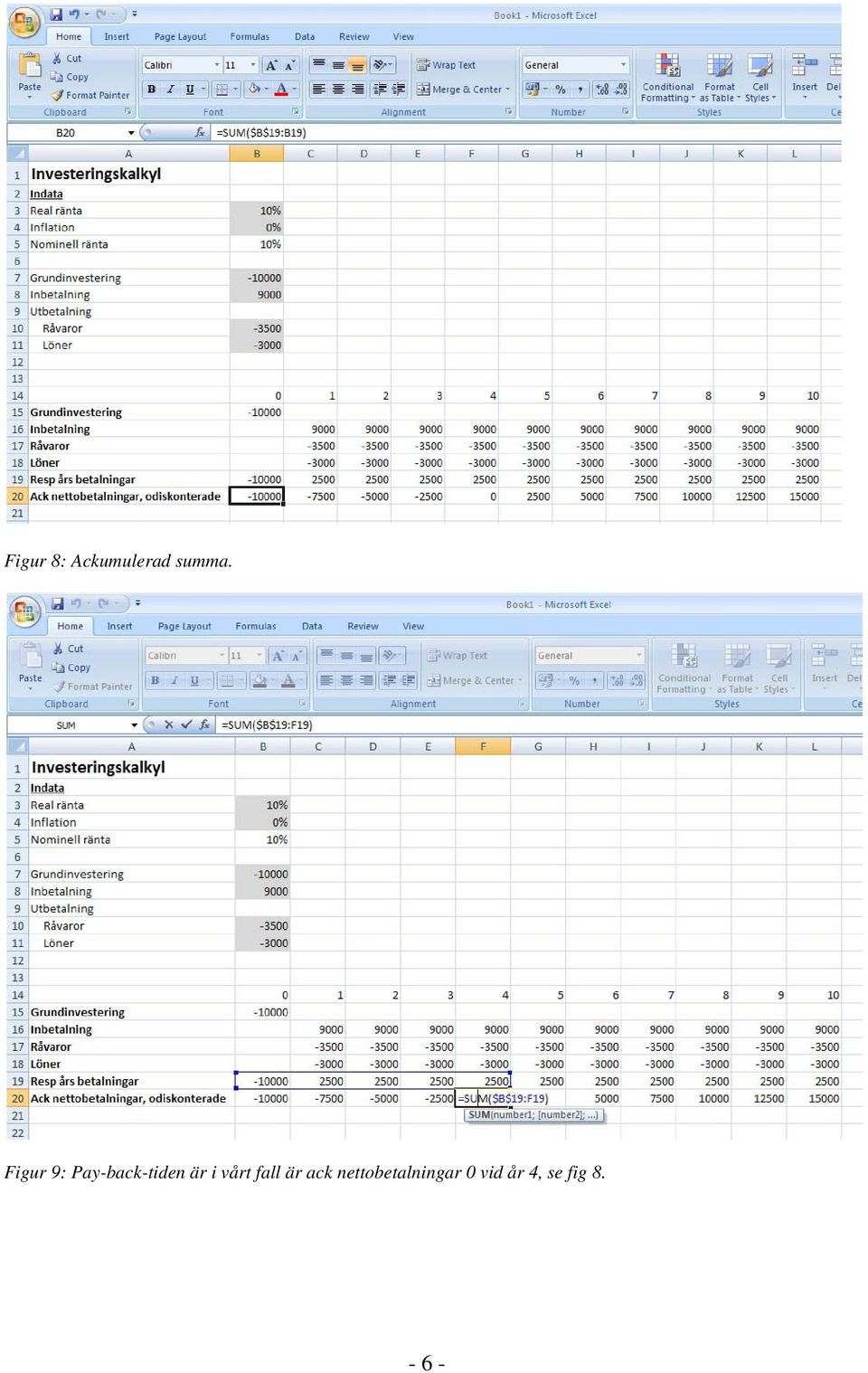Click Decrease Indent in the Figur 8 window

[x=380, y=89]
